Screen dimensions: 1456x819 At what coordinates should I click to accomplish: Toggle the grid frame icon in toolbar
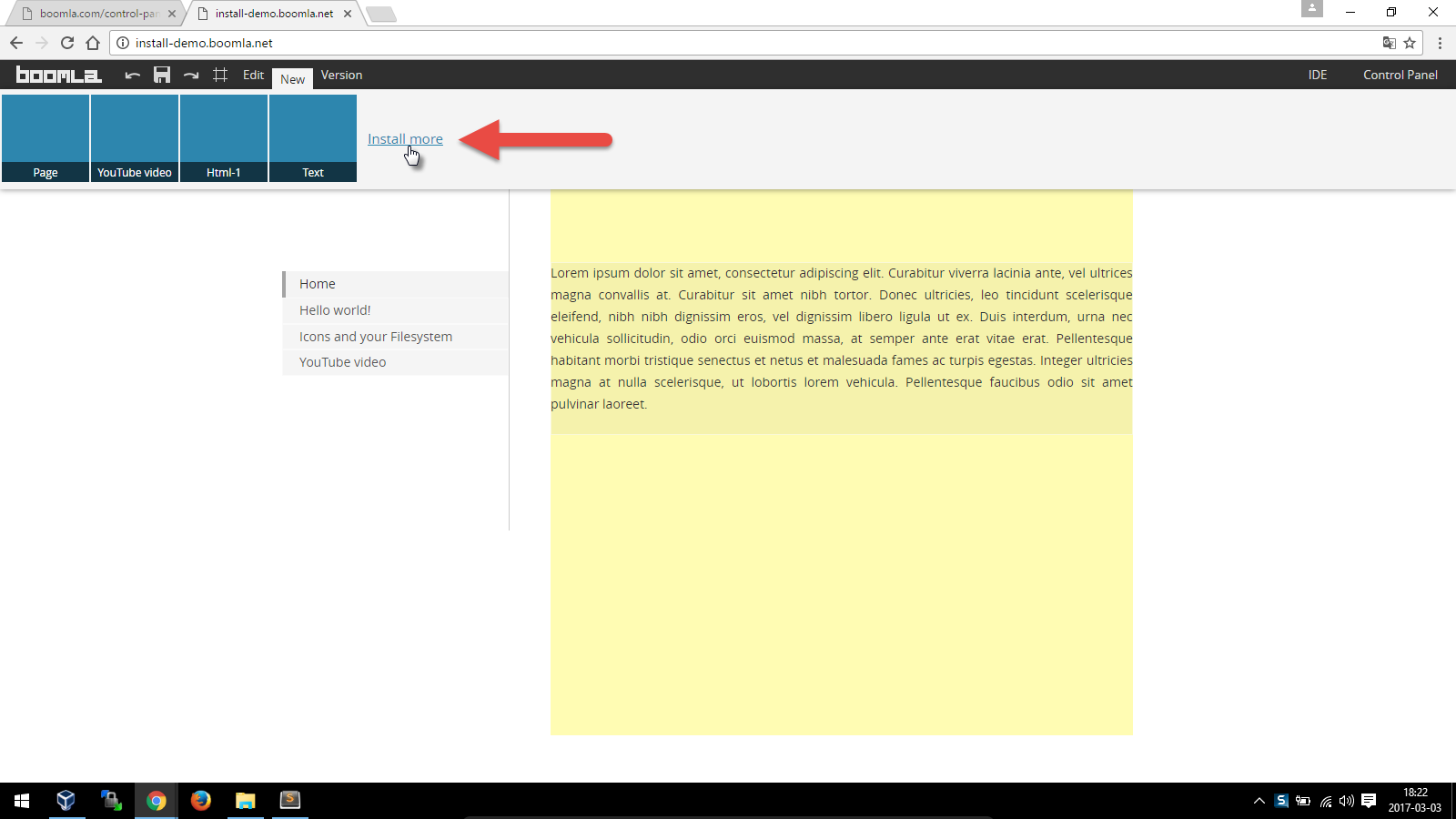(x=220, y=76)
